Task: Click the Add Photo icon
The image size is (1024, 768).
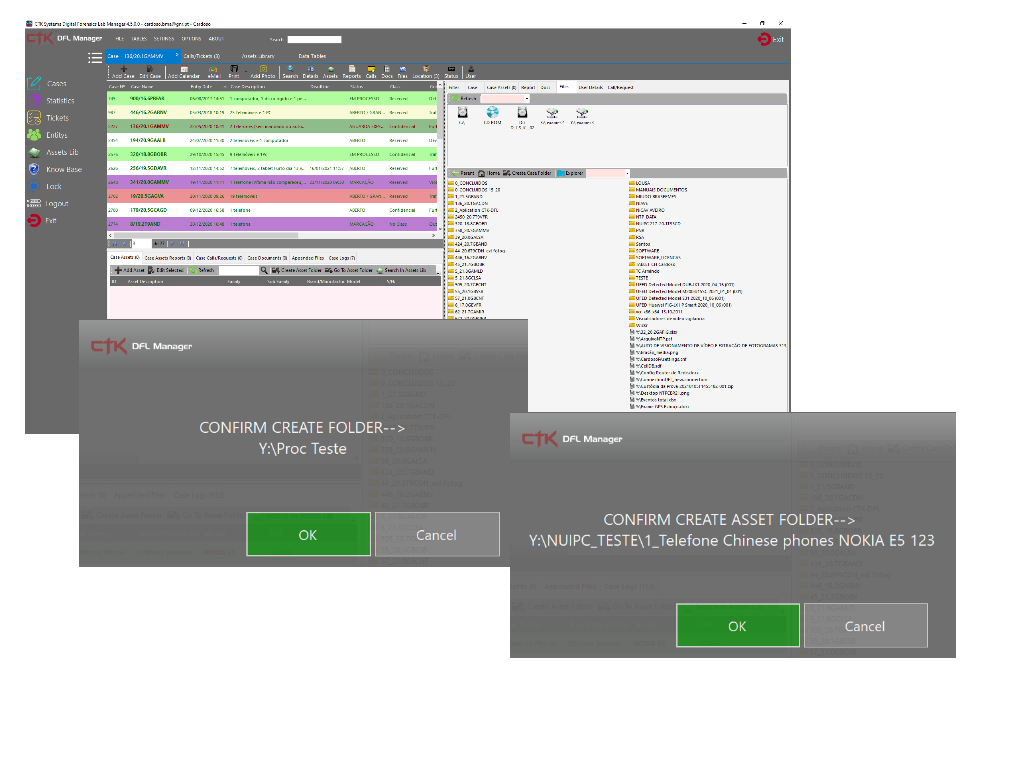Action: point(263,71)
